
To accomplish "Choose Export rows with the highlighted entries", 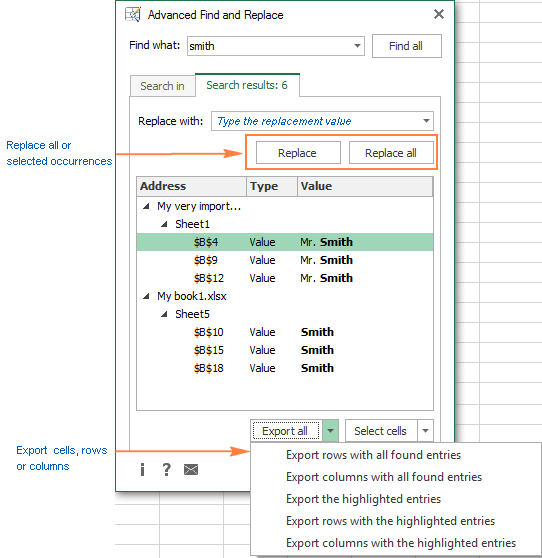I will [x=390, y=521].
